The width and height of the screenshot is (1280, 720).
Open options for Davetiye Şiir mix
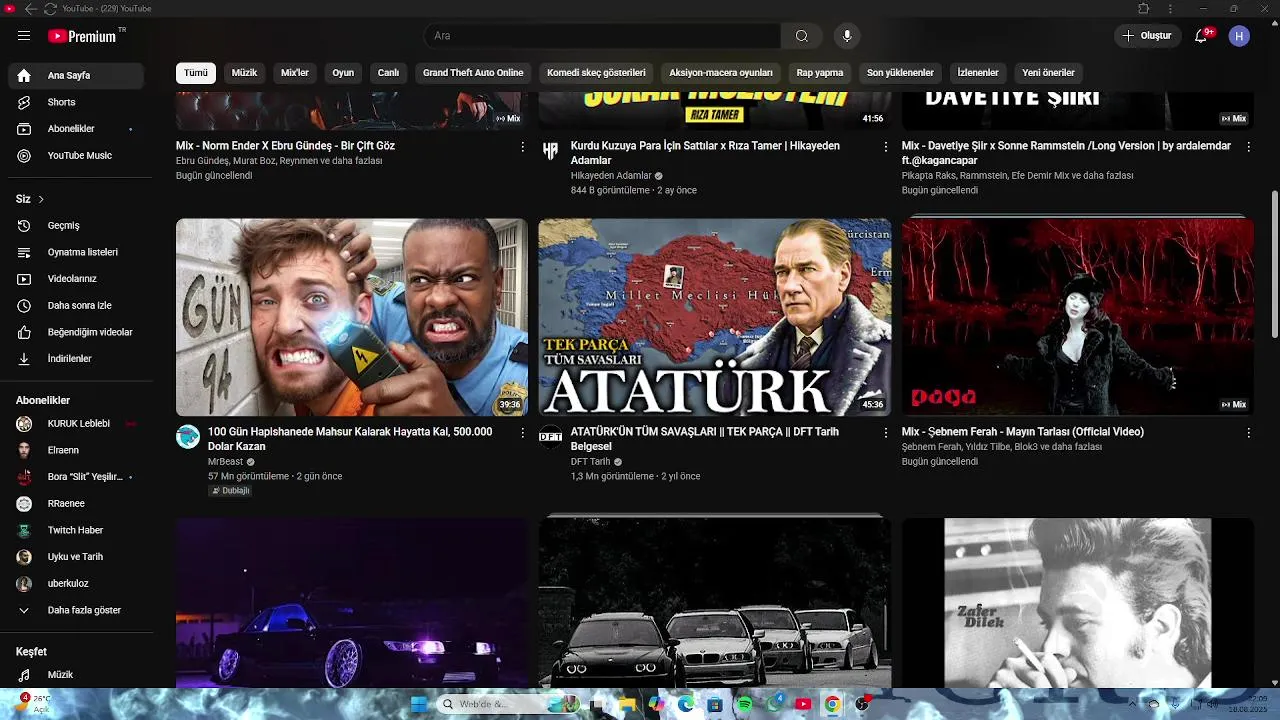[x=1248, y=147]
